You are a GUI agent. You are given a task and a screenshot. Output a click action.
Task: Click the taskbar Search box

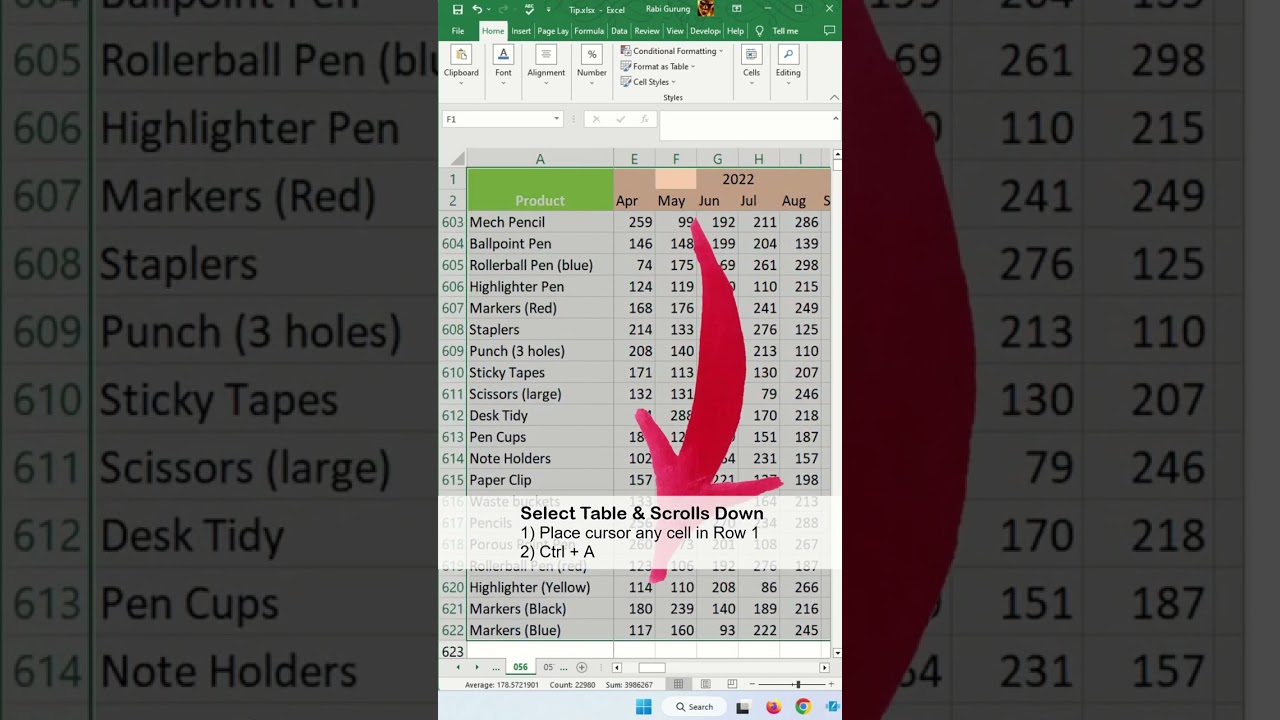tap(694, 707)
